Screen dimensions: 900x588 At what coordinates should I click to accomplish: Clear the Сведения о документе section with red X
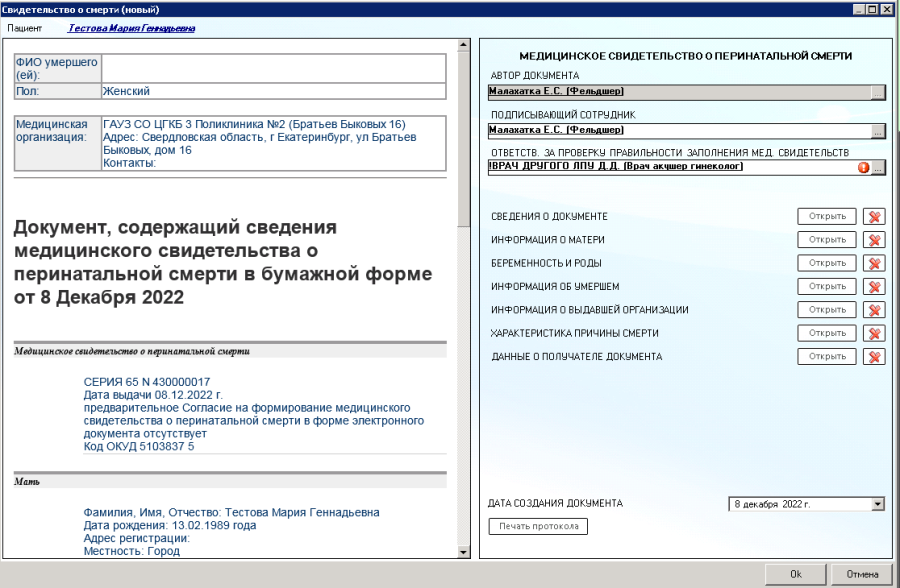[874, 216]
